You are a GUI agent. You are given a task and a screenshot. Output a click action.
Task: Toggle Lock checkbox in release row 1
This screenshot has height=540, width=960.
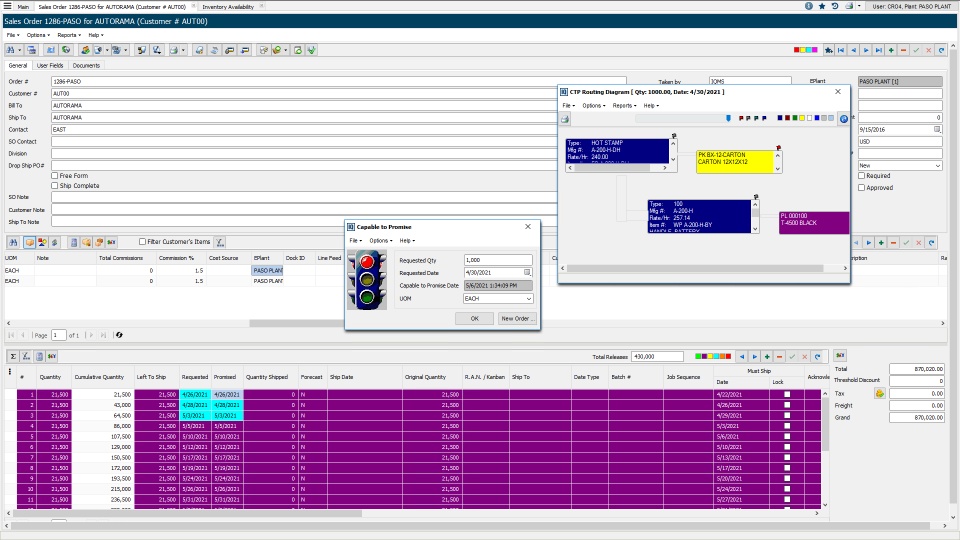point(787,394)
